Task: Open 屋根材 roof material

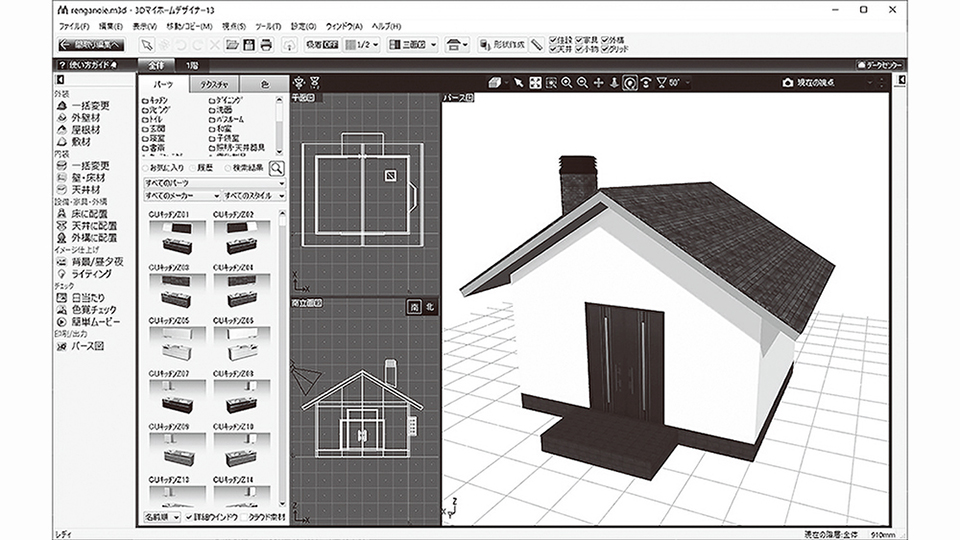Action: pos(80,130)
